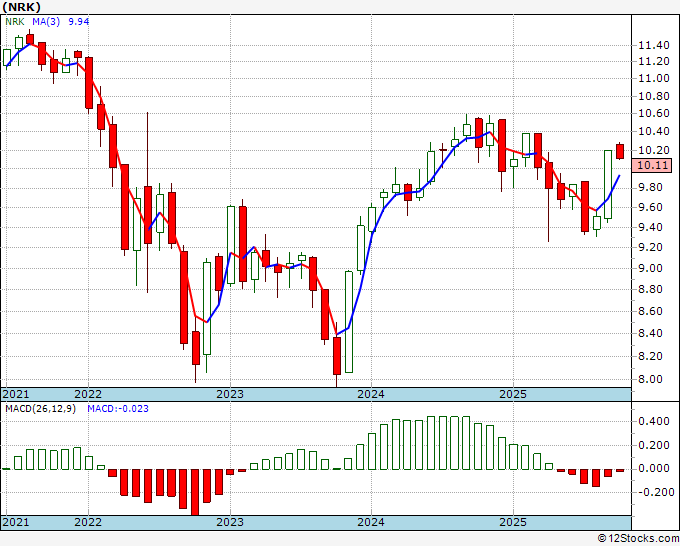680x546 pixels.
Task: Click the 0.000 MACD axis label
Action: tap(654, 469)
